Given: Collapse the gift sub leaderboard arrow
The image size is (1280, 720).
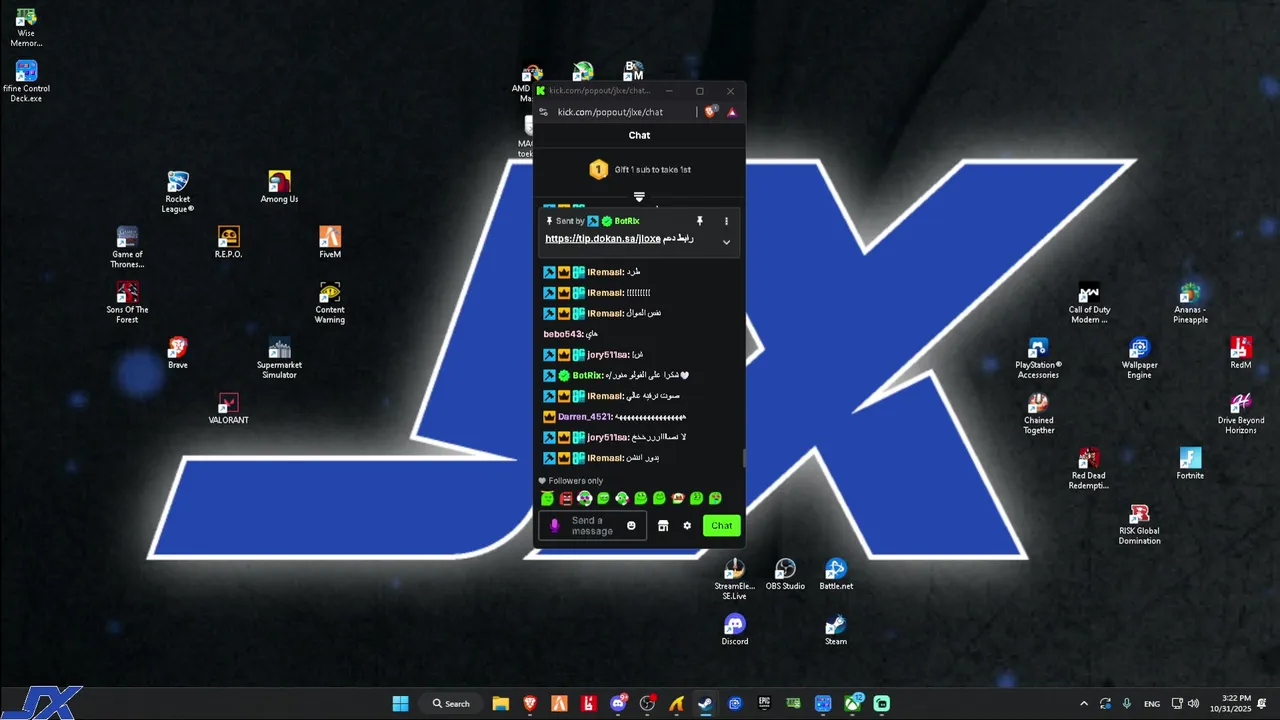Looking at the screenshot, I should tap(639, 197).
